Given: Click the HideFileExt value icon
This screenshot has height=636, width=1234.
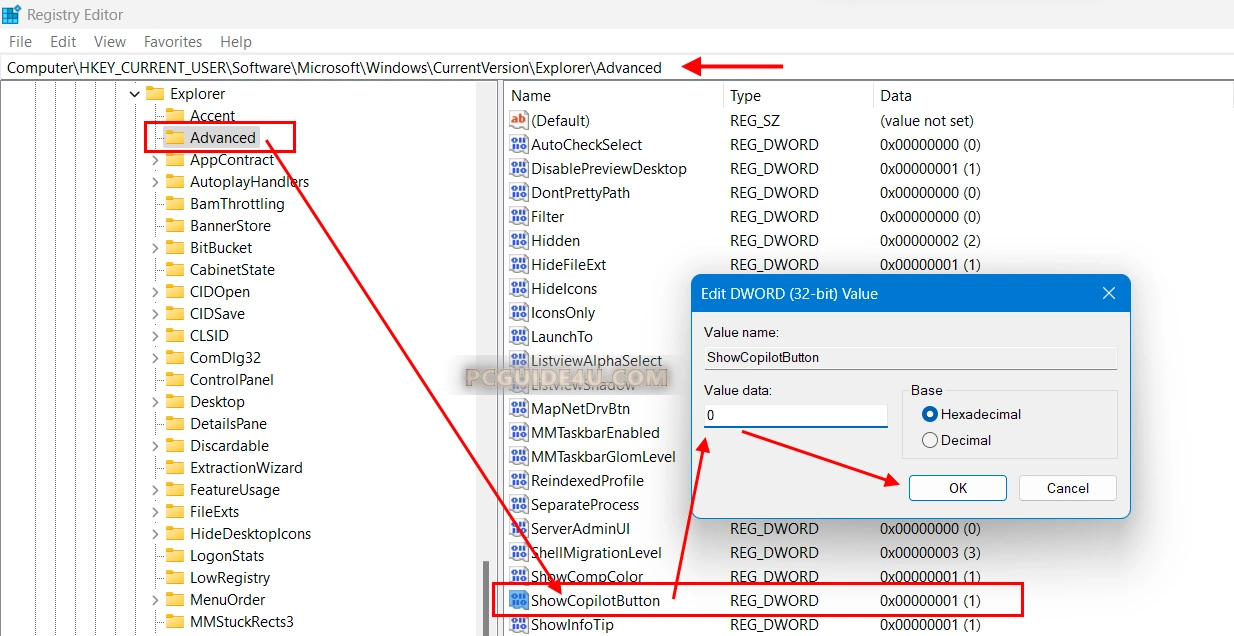Looking at the screenshot, I should coord(518,264).
